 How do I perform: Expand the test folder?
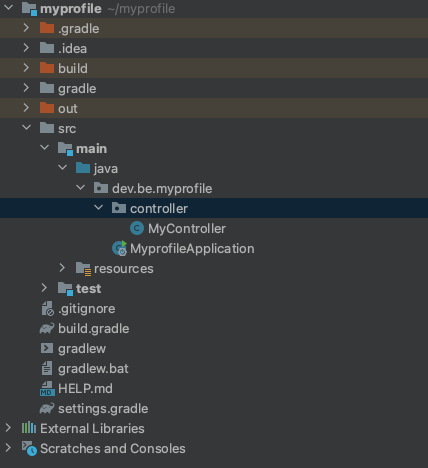[44, 288]
